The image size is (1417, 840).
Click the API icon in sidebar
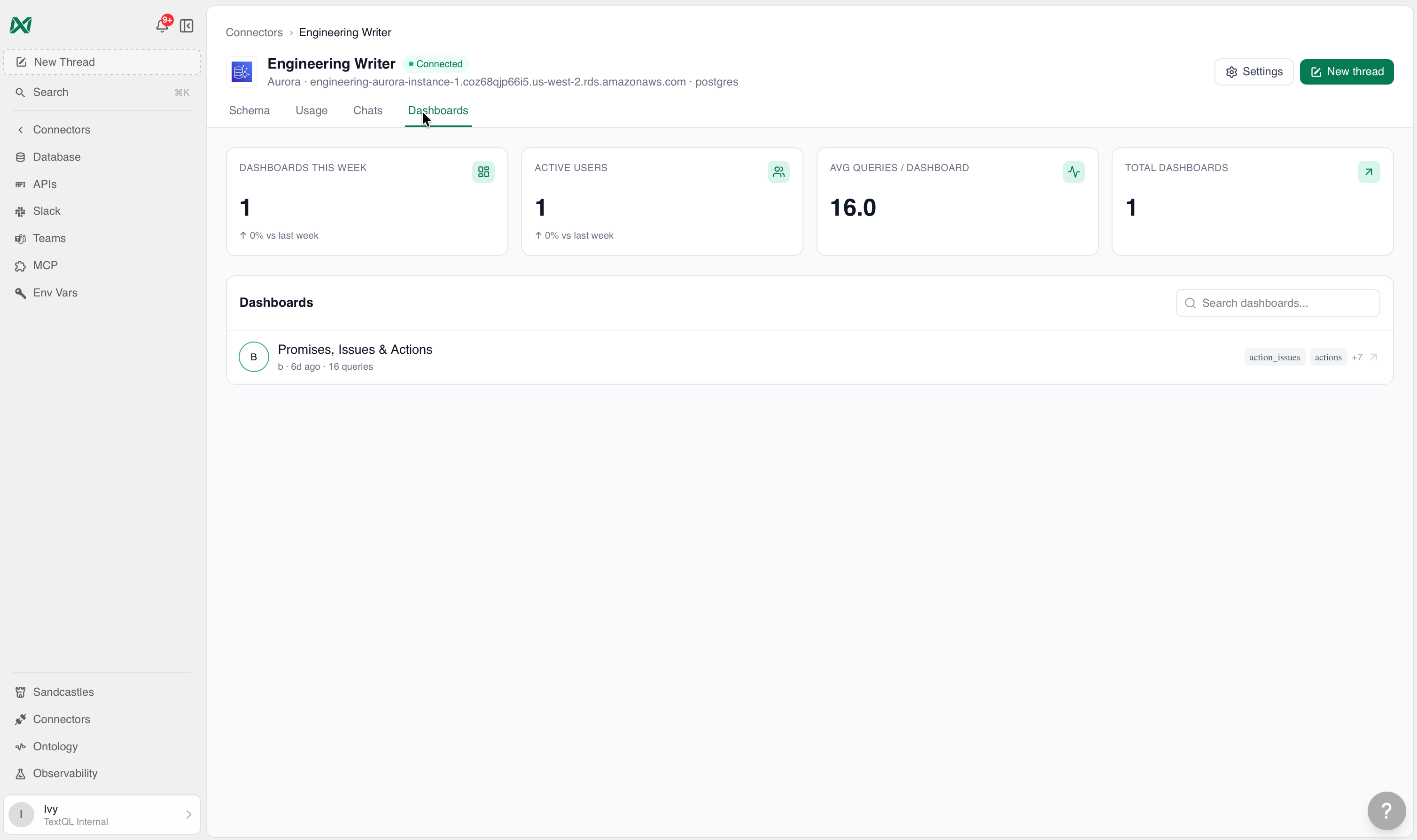click(x=20, y=185)
